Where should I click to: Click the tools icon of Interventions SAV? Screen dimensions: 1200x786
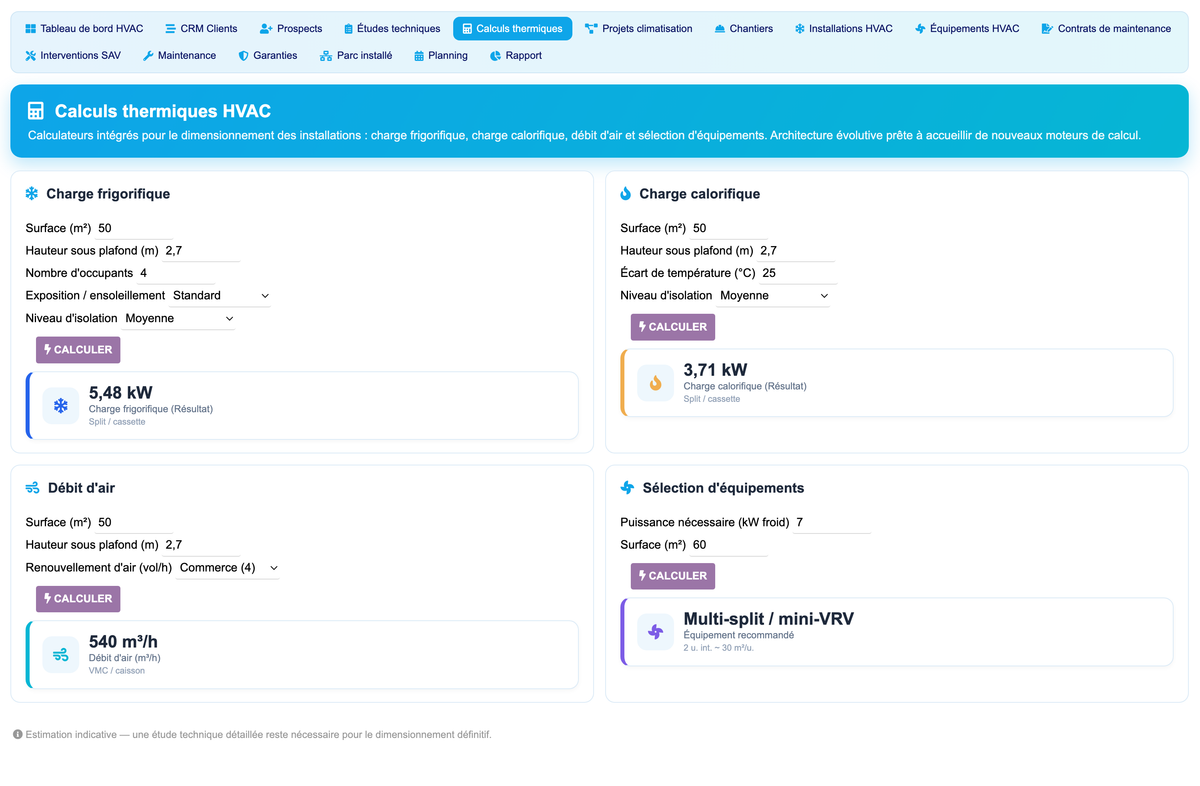coord(30,56)
